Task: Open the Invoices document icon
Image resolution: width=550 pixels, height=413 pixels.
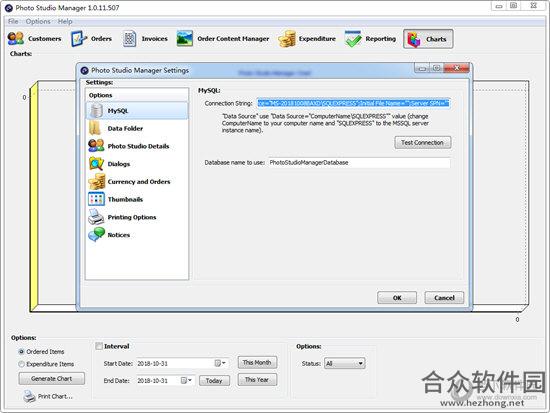Action: tap(129, 39)
